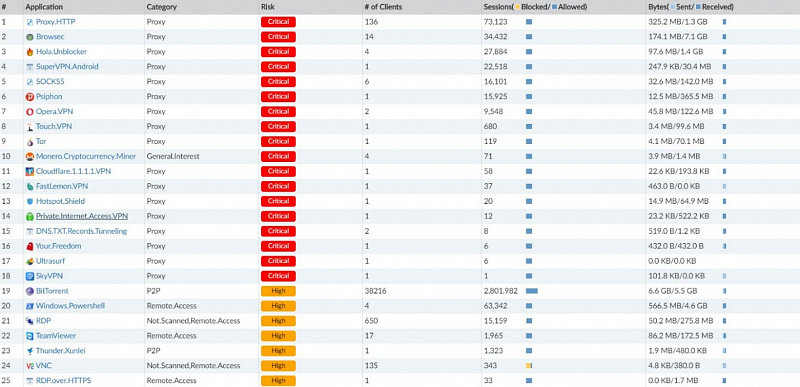The height and width of the screenshot is (387, 800).
Task: Sort by the Category column header
Action: pyautogui.click(x=161, y=7)
